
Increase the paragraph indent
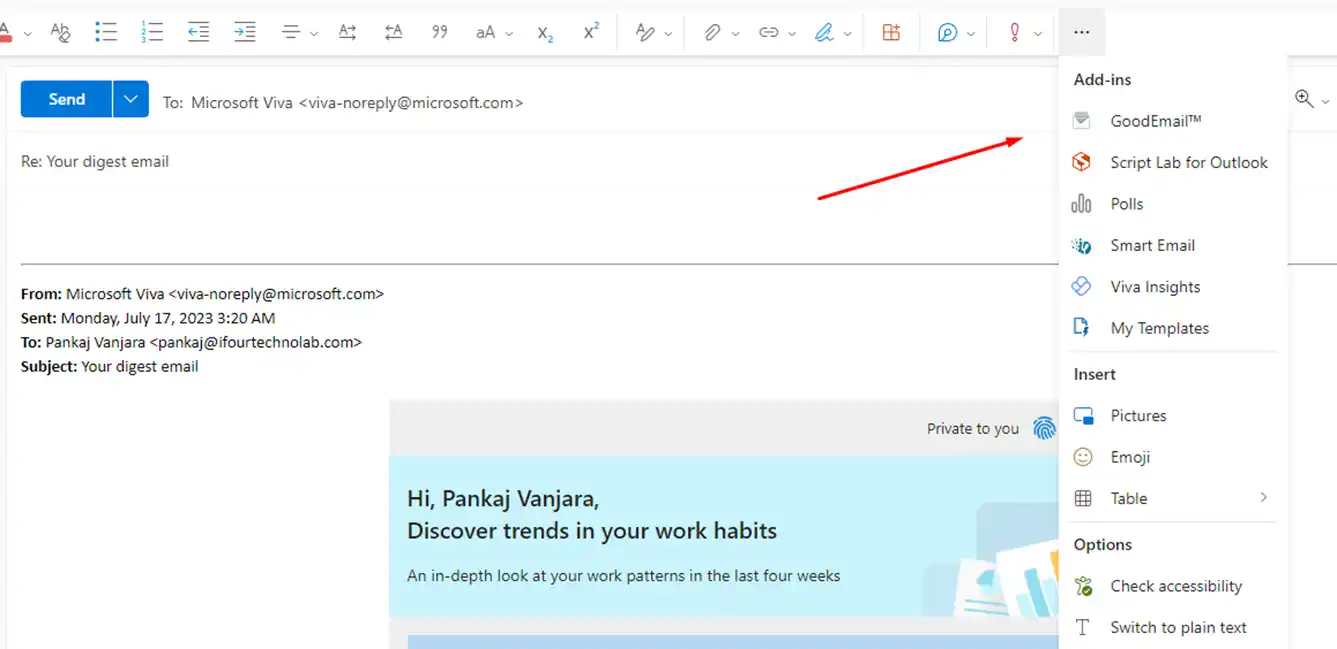pyautogui.click(x=245, y=33)
